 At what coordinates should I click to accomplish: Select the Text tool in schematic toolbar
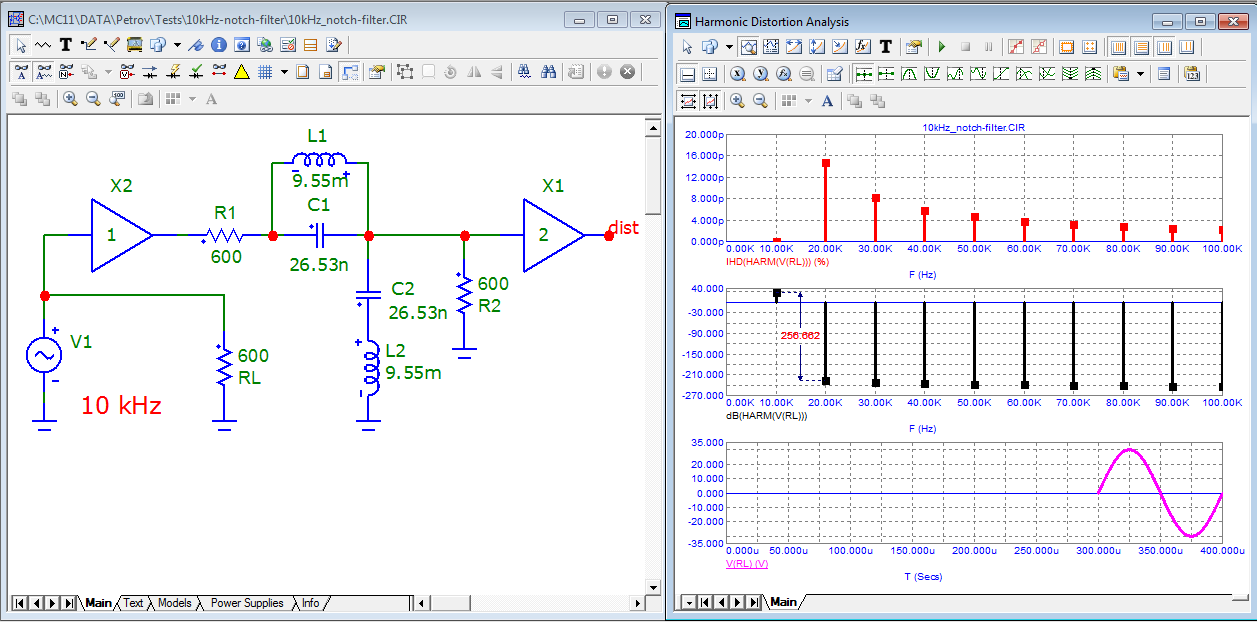pos(66,45)
